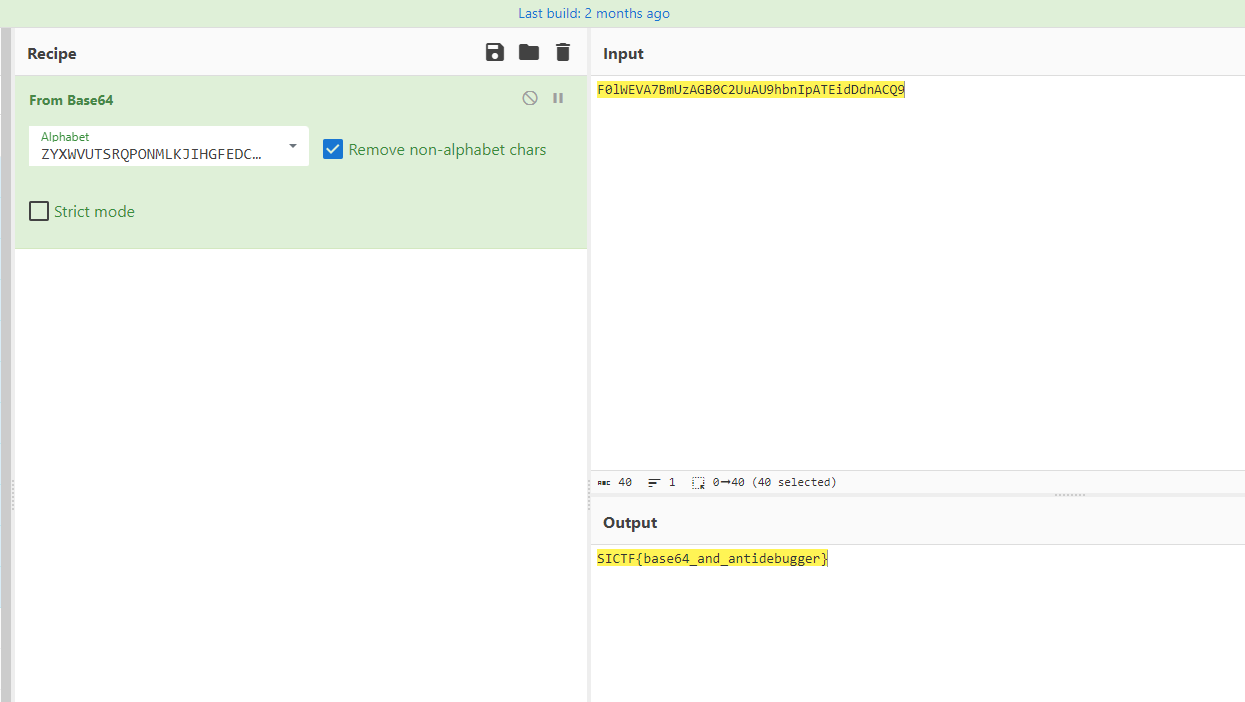Enable the Strict mode checkbox
1245x702 pixels.
[39, 211]
